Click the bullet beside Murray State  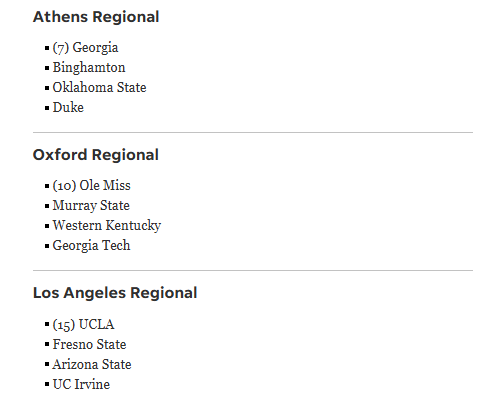(47, 206)
